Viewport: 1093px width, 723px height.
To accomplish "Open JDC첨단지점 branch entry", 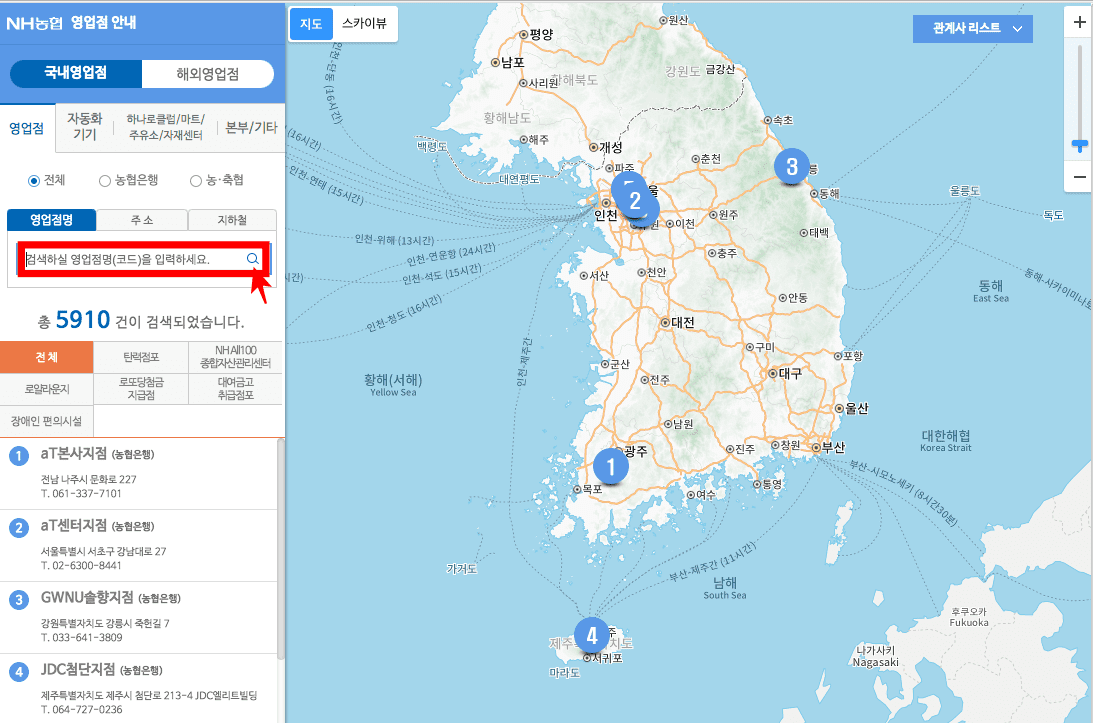I will pyautogui.click(x=139, y=689).
